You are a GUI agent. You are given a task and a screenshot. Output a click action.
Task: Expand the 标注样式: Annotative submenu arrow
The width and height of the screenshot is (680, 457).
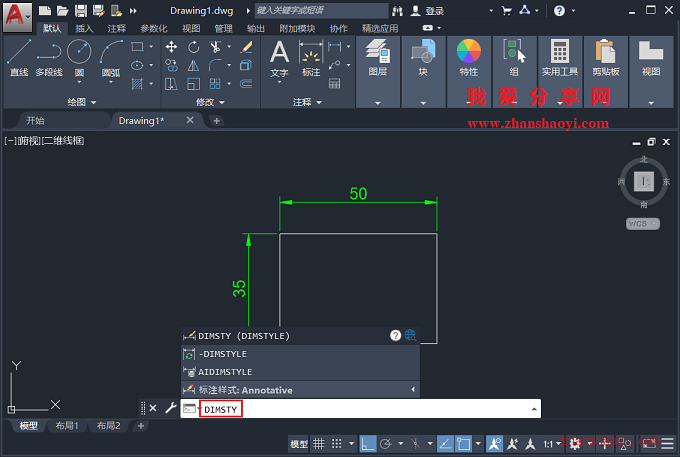(x=413, y=390)
